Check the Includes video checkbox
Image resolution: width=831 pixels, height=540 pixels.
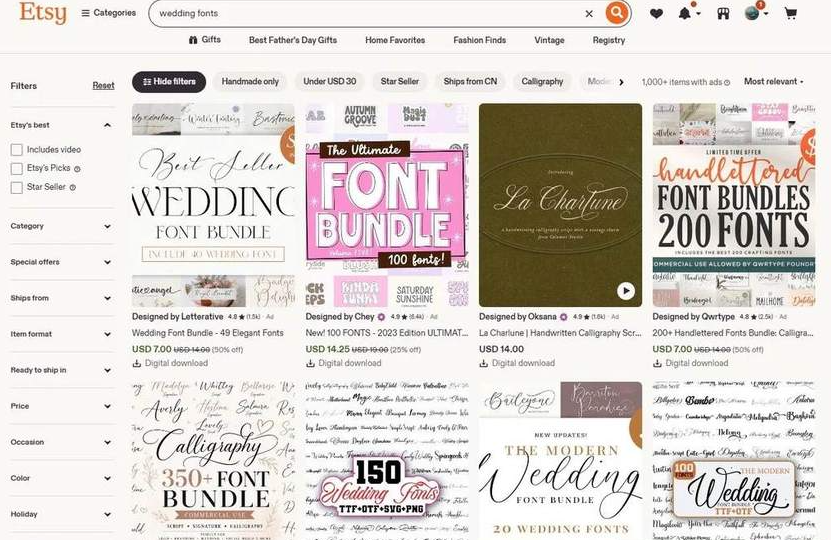16,150
